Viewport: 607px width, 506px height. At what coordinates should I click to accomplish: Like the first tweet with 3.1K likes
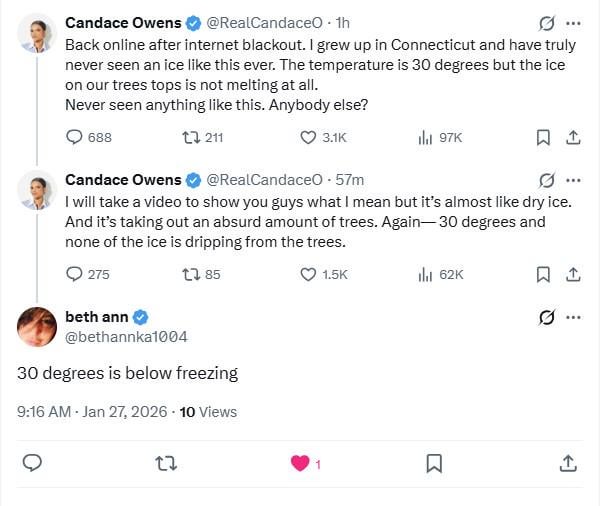(309, 138)
